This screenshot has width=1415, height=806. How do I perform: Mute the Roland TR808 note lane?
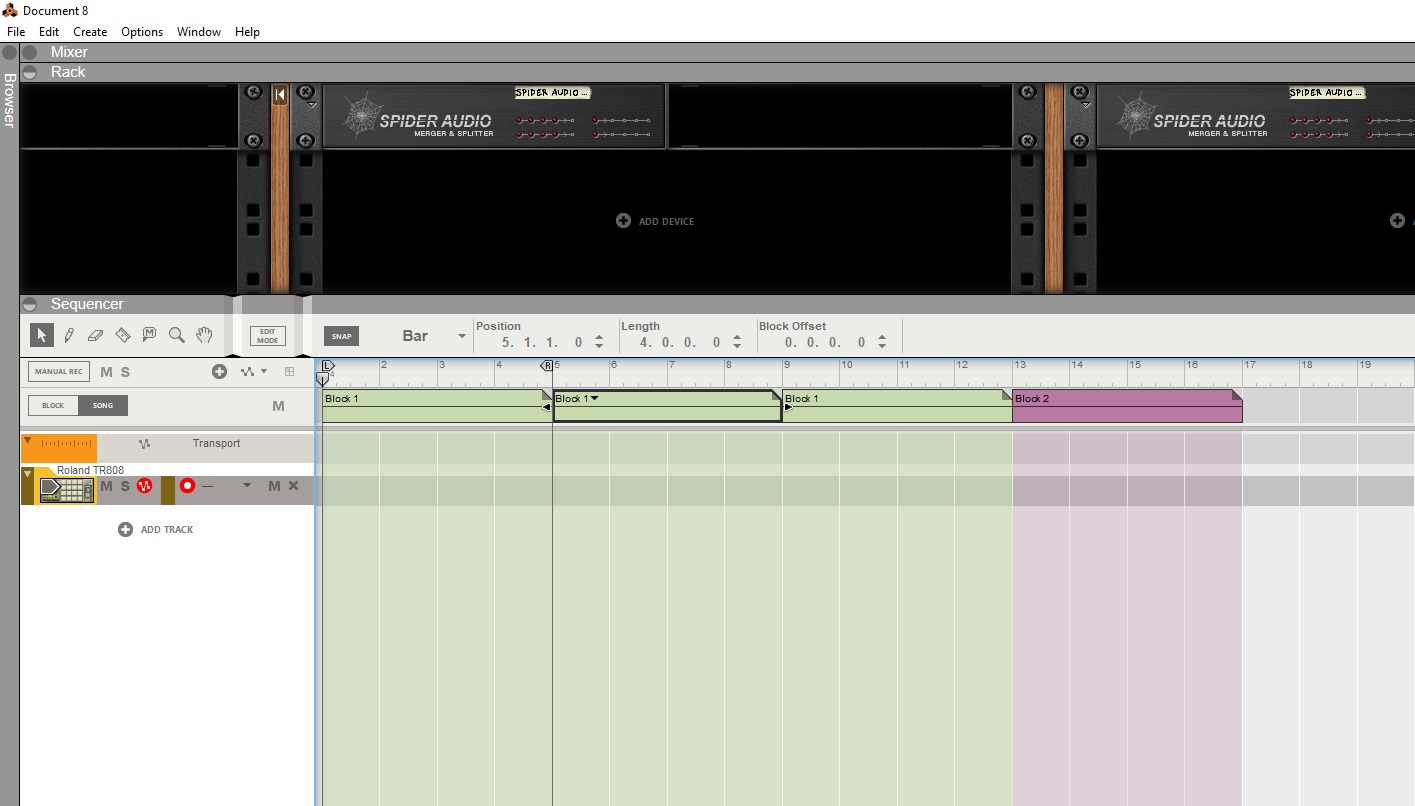(274, 486)
